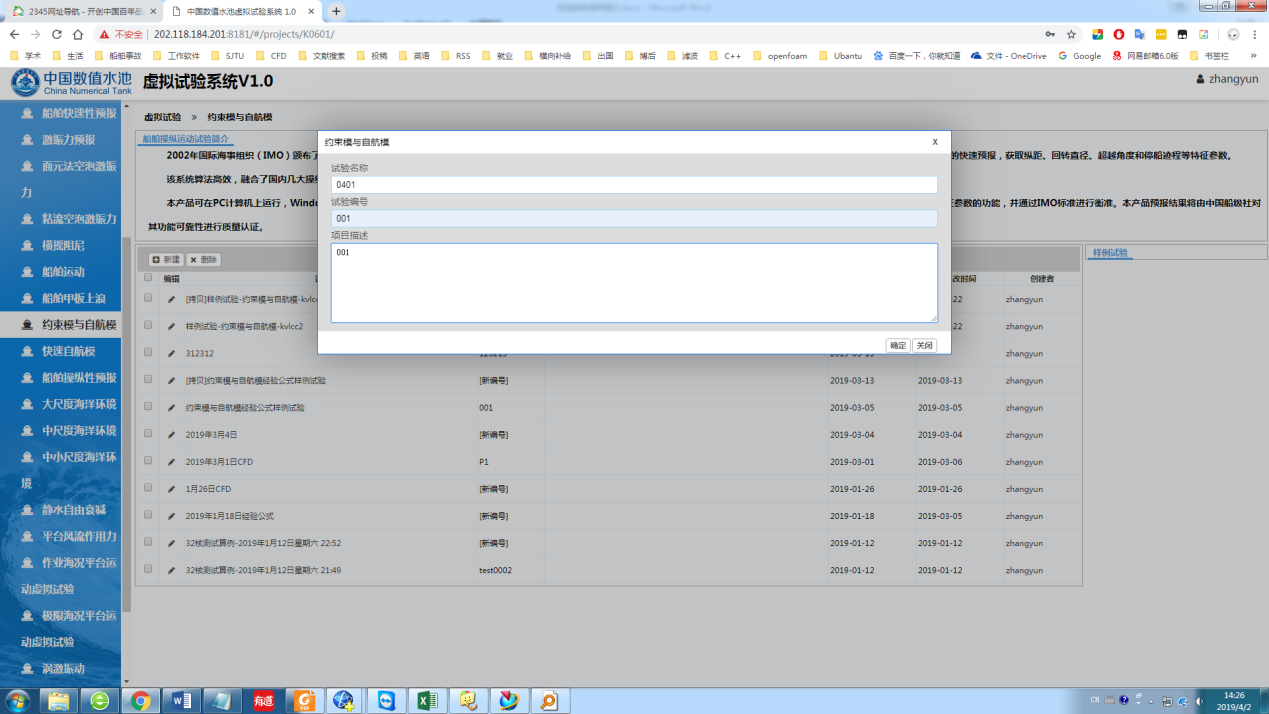Check the box for 2019年1月18日经验公式 row
The width and height of the screenshot is (1269, 714).
tap(148, 515)
